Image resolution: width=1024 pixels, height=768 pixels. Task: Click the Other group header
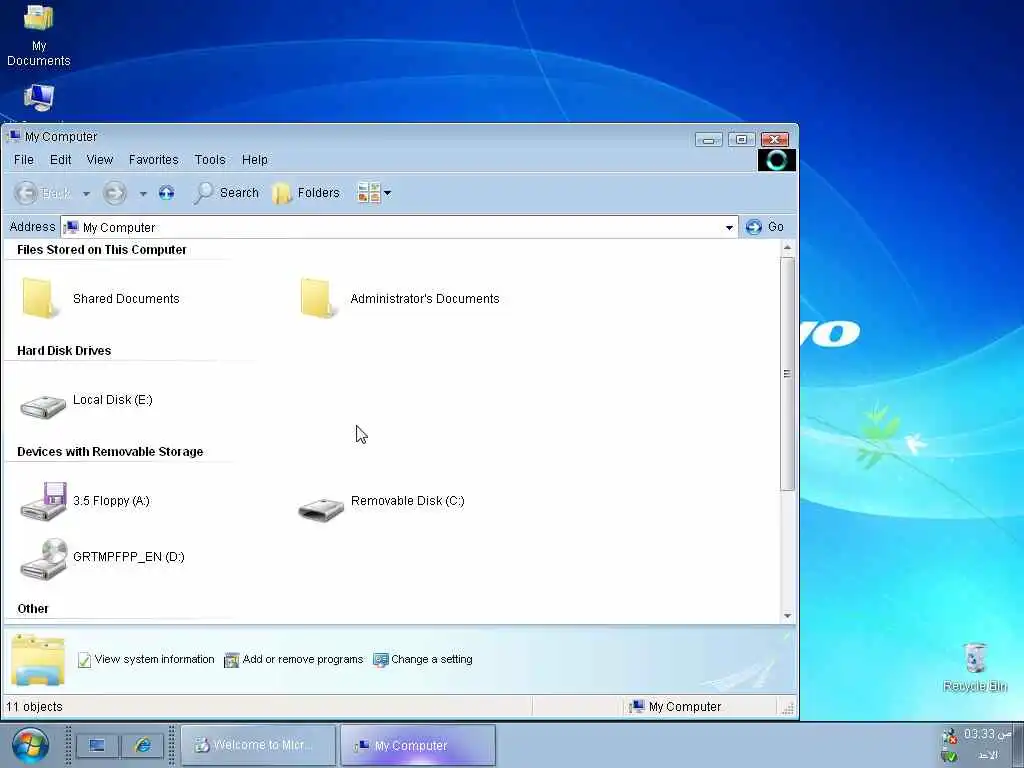pos(33,609)
